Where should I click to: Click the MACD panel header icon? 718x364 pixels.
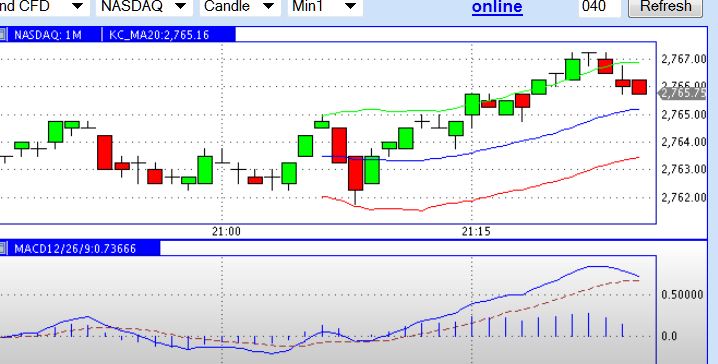3,249
